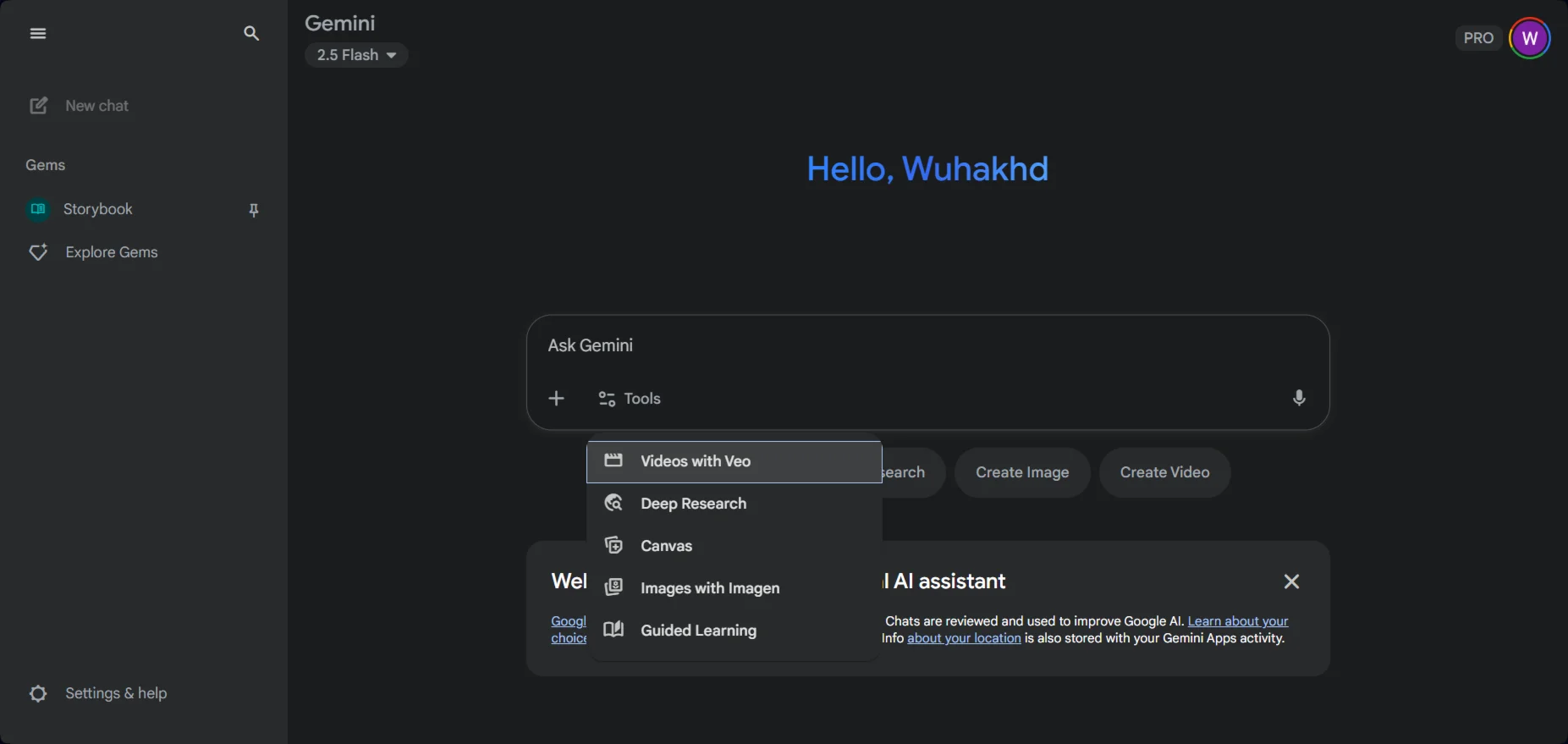Focus the Ask Gemini prompt field
The height and width of the screenshot is (744, 1568).
click(x=927, y=345)
